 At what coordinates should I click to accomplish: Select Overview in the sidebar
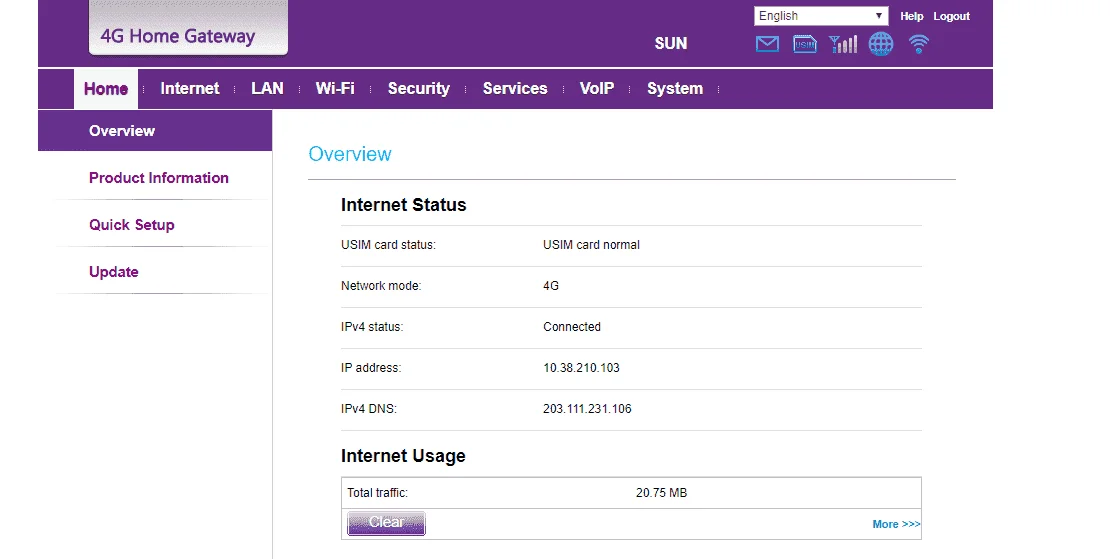(x=155, y=131)
